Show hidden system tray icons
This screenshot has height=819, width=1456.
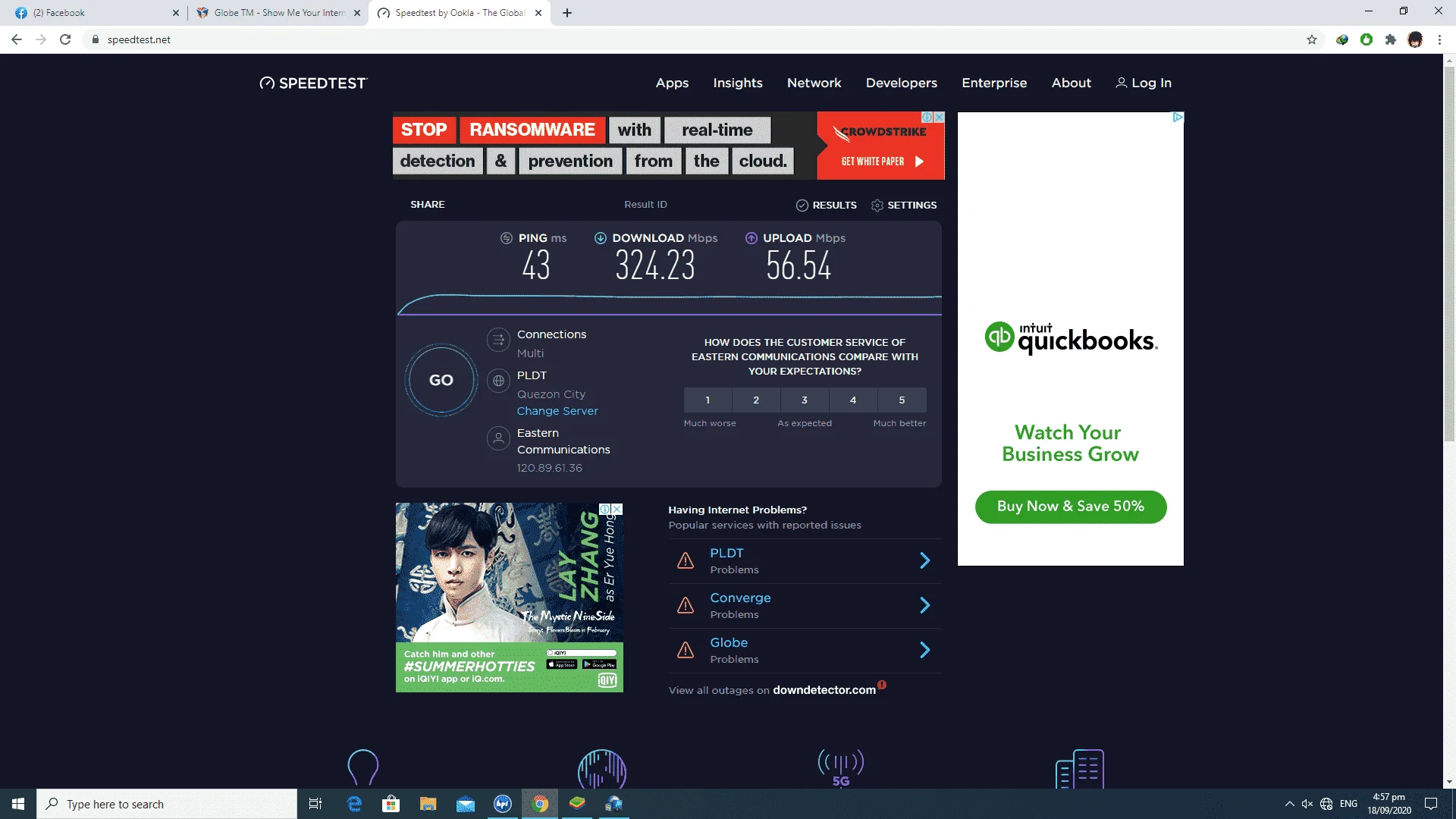pos(1289,804)
